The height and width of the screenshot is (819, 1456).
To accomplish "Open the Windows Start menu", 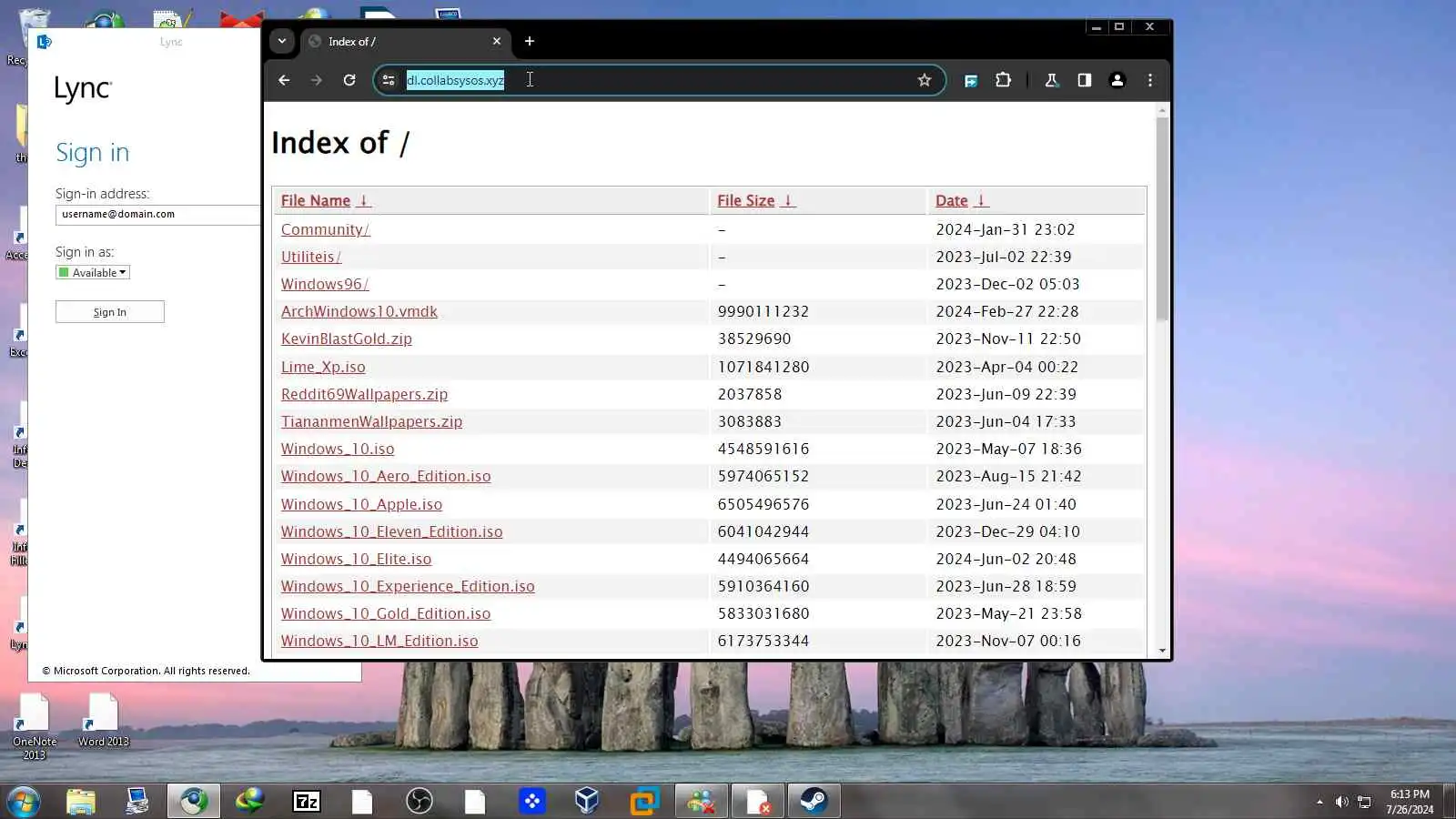I will point(23,802).
